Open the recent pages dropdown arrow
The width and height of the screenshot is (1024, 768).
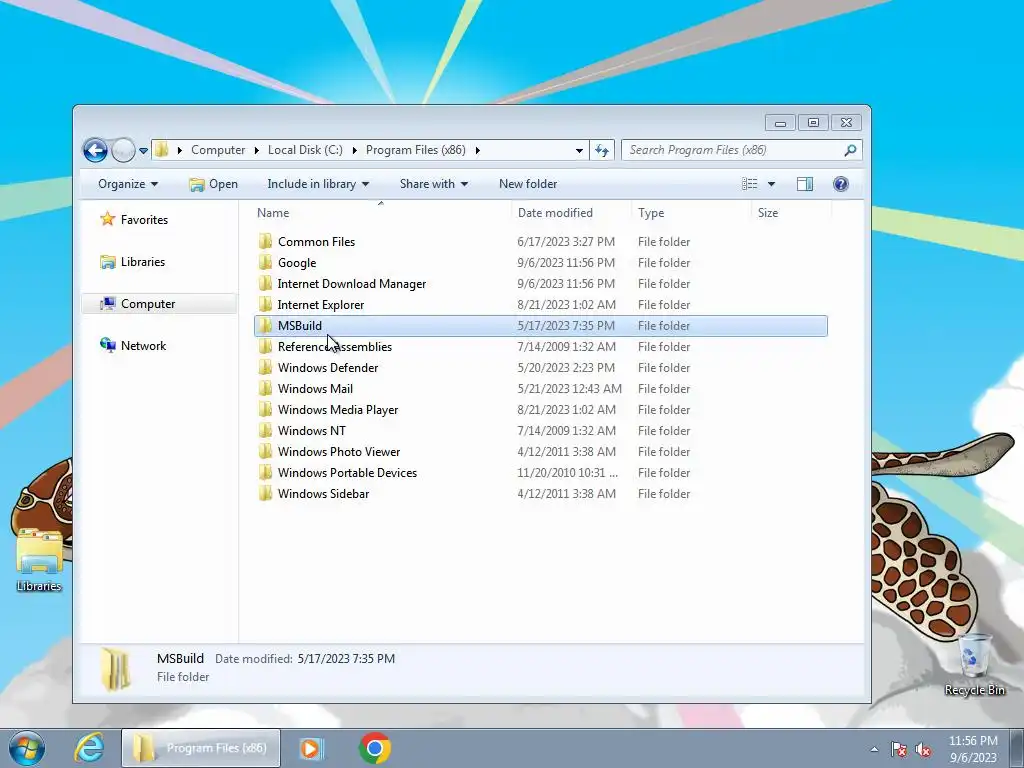[144, 151]
